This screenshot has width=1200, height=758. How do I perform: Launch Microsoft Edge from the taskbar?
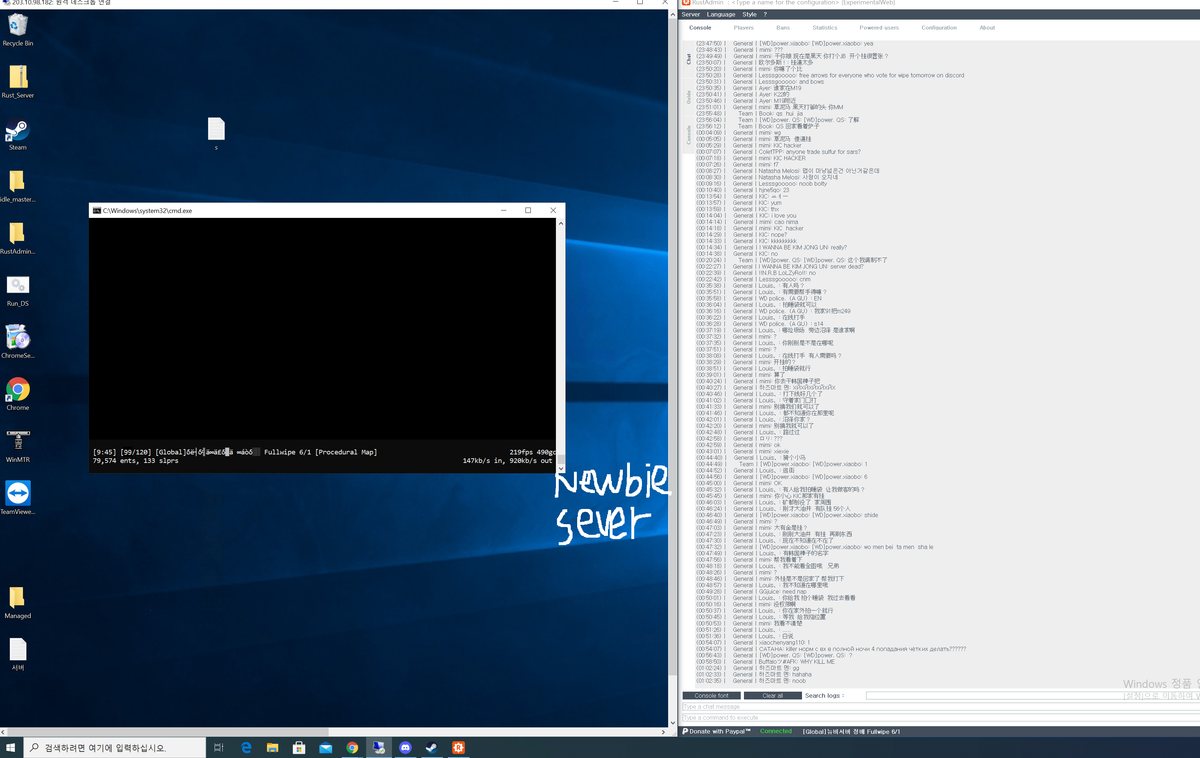(246, 747)
